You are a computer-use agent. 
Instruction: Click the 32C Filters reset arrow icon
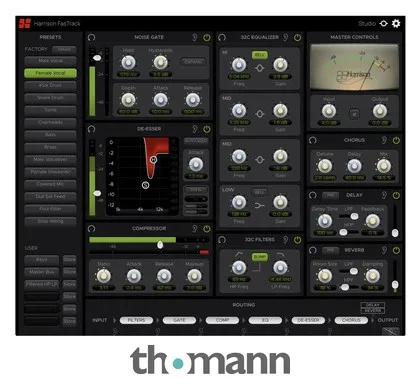point(222,240)
